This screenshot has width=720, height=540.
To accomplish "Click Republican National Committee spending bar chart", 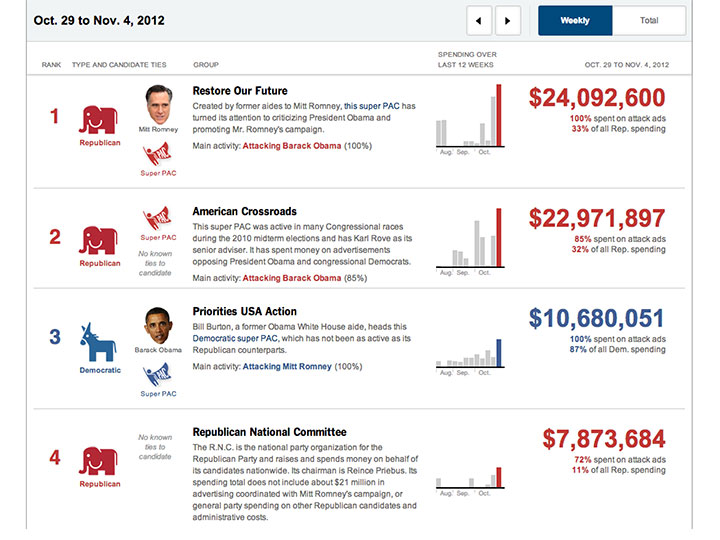I will tap(470, 480).
